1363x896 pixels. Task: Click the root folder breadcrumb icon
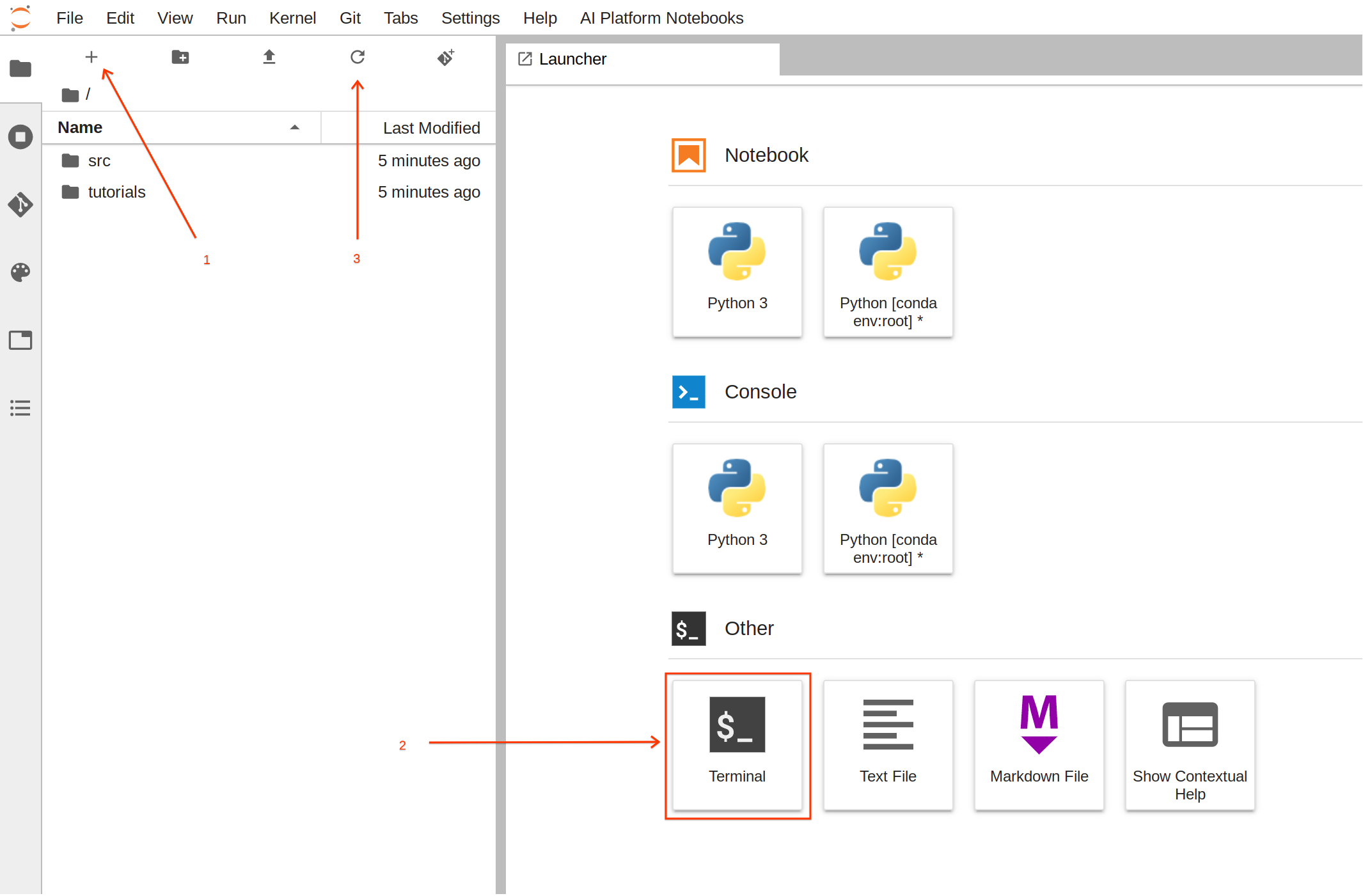pyautogui.click(x=70, y=95)
